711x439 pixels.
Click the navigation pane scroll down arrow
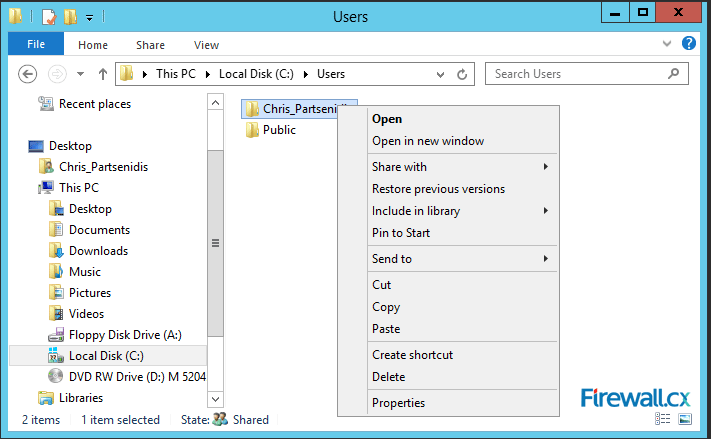pyautogui.click(x=215, y=399)
